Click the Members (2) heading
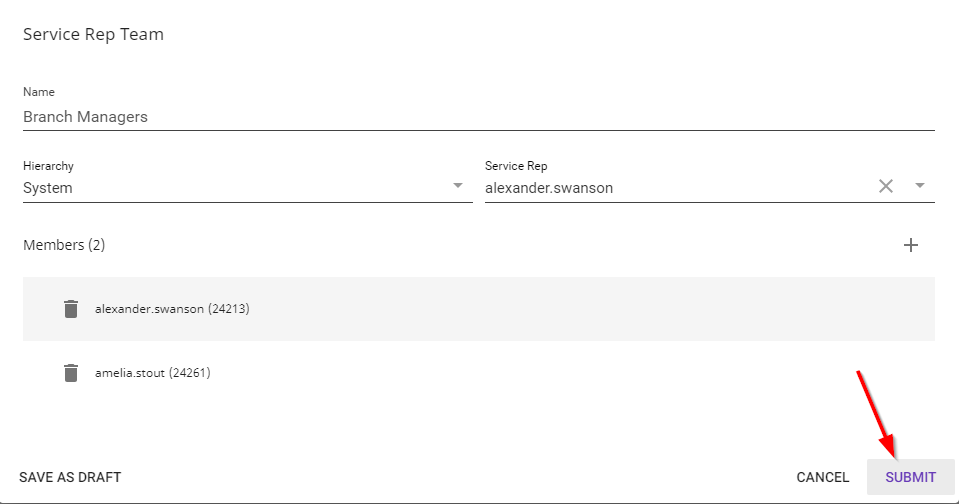Screen dimensions: 959x504 [x=64, y=245]
